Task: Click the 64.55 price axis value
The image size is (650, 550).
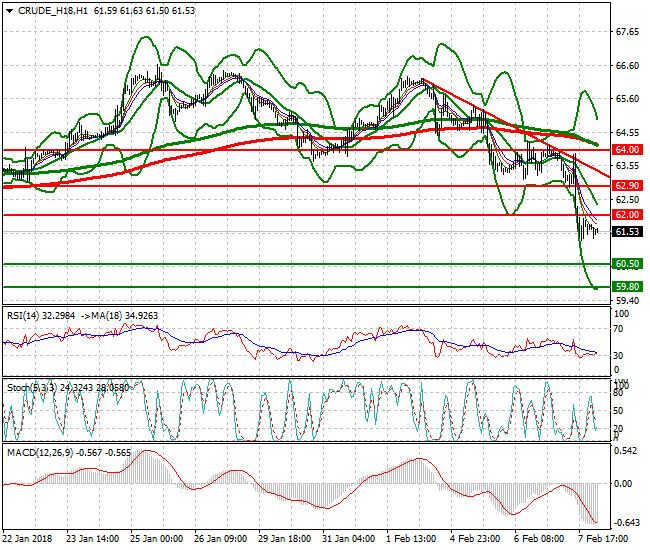Action: [x=627, y=133]
